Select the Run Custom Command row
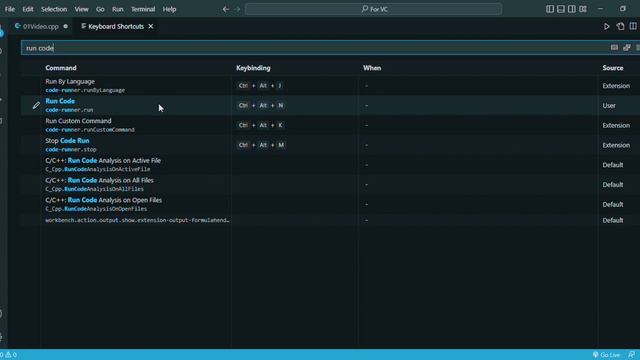The height and width of the screenshot is (360, 640). click(x=331, y=125)
